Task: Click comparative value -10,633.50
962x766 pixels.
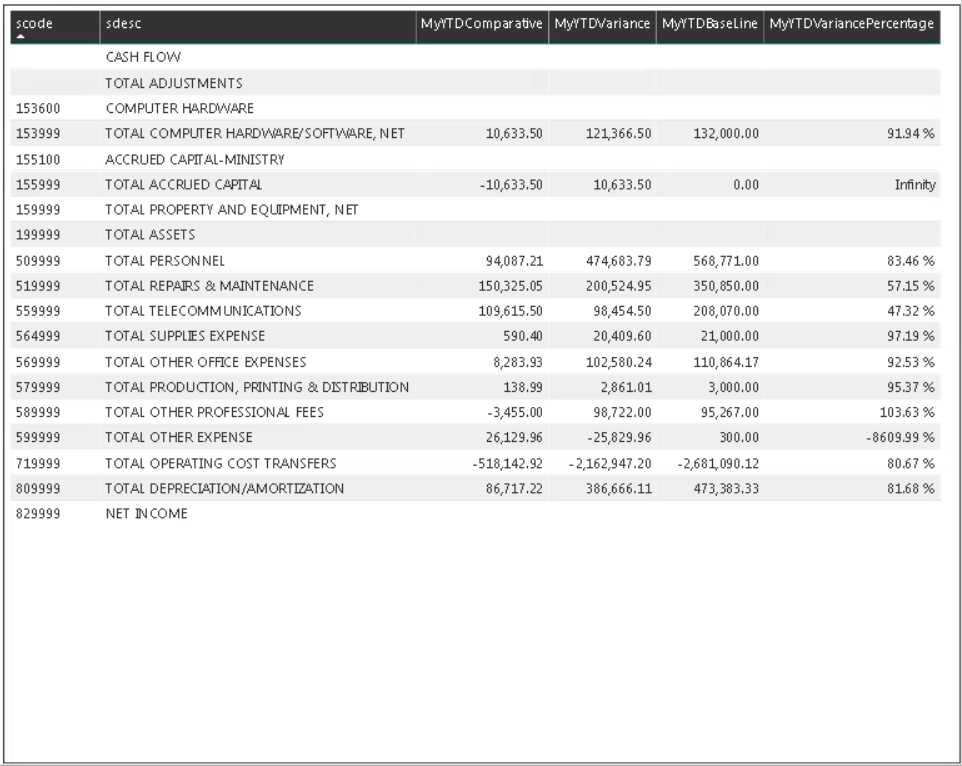Action: [x=511, y=185]
